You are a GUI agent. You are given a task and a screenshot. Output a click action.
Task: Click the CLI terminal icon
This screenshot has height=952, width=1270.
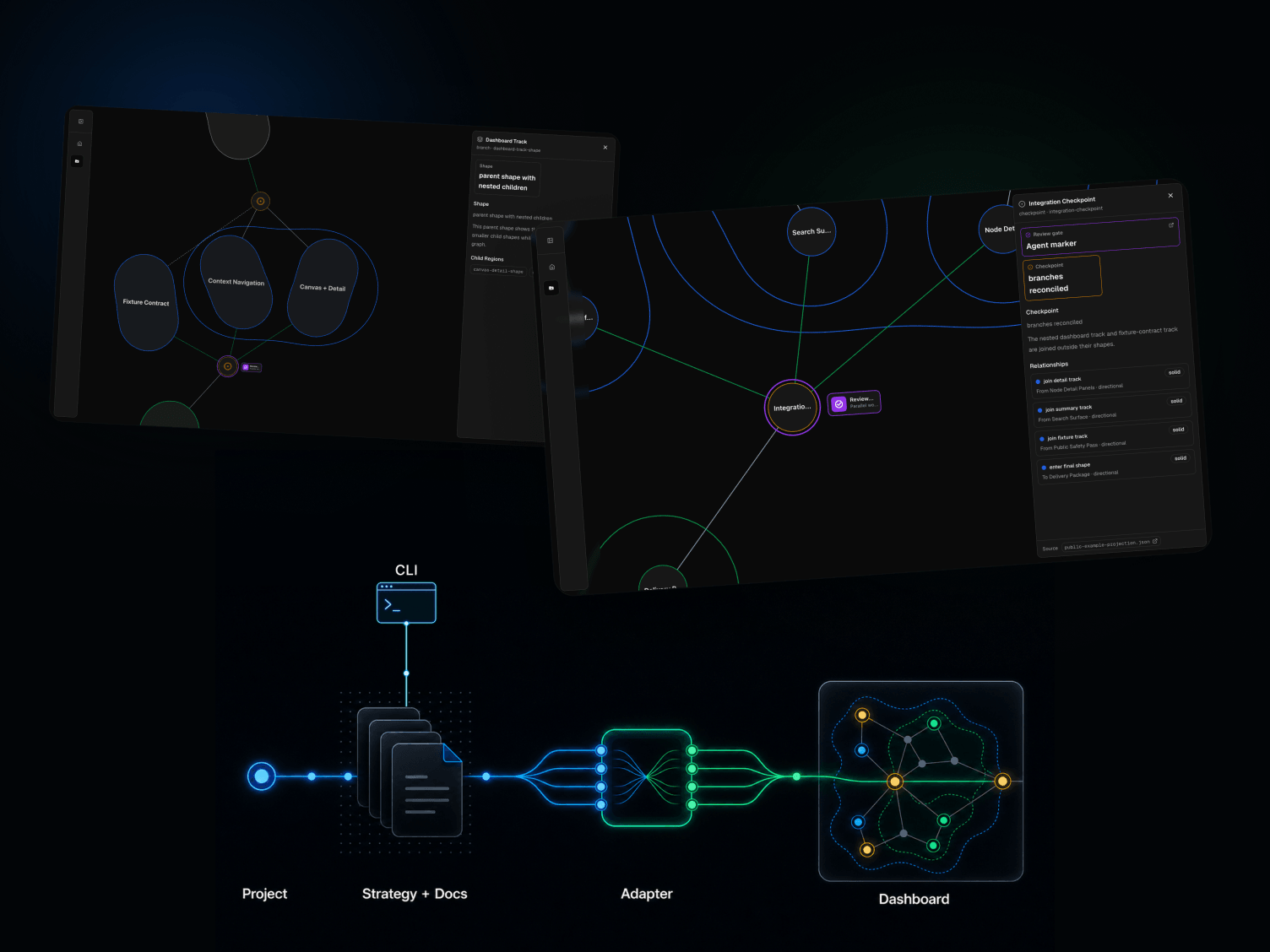pos(406,603)
